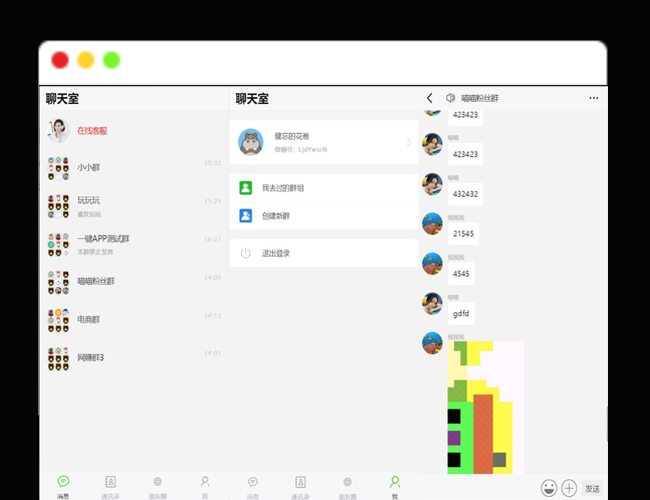Click the green maximize window dot
The height and width of the screenshot is (500, 650).
coord(112,60)
